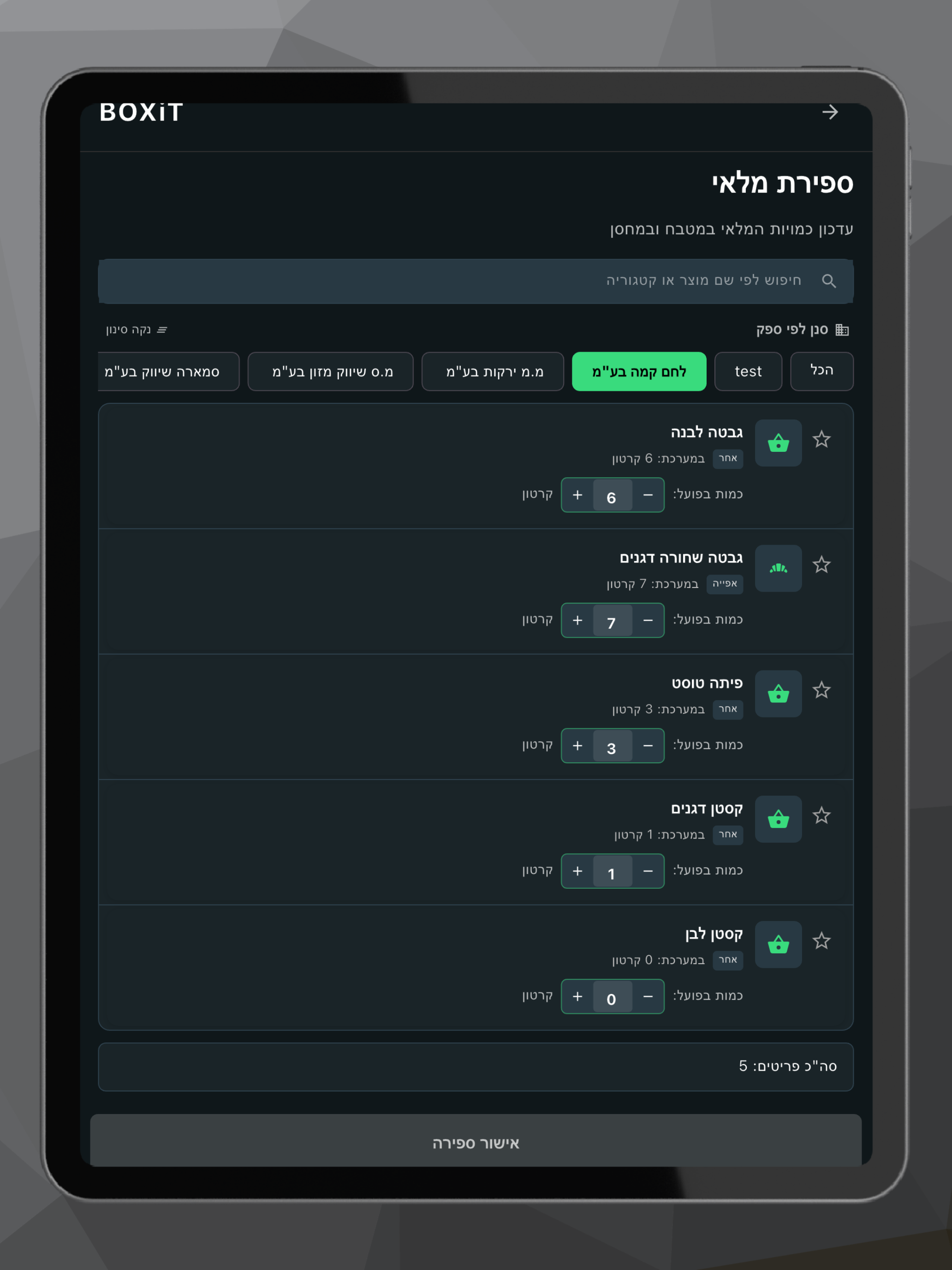Select the לחם קמה בע"מ tab
The image size is (952, 1270).
point(639,371)
